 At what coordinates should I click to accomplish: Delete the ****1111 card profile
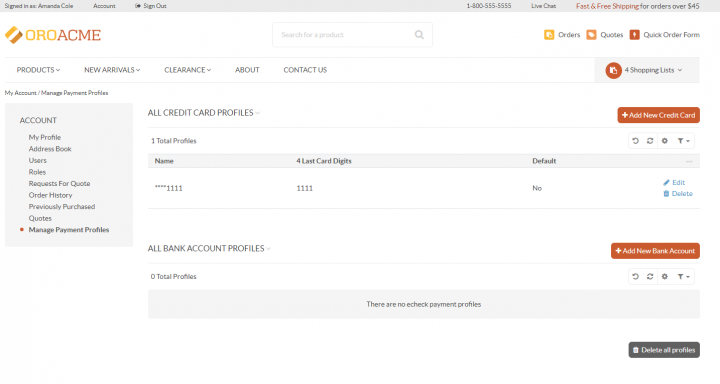pyautogui.click(x=678, y=193)
